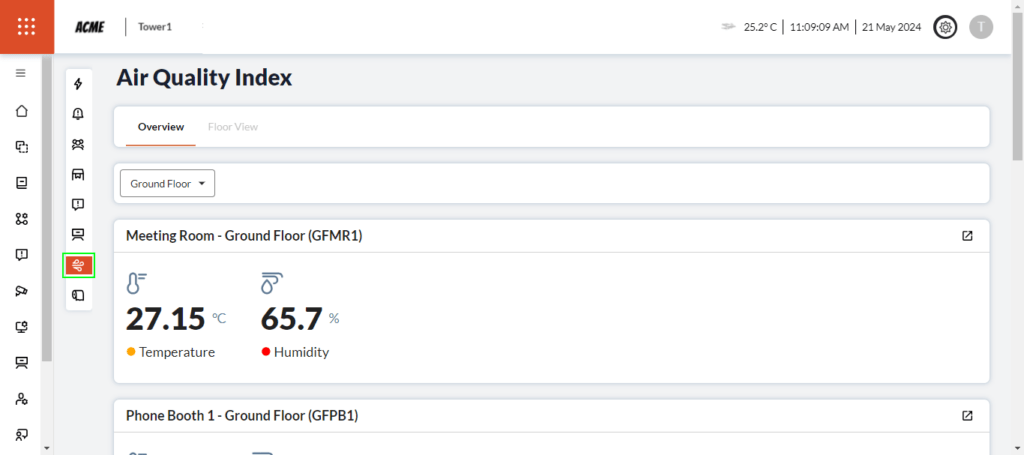The image size is (1024, 455).
Task: Open the app launcher grid menu
Action: point(26,27)
